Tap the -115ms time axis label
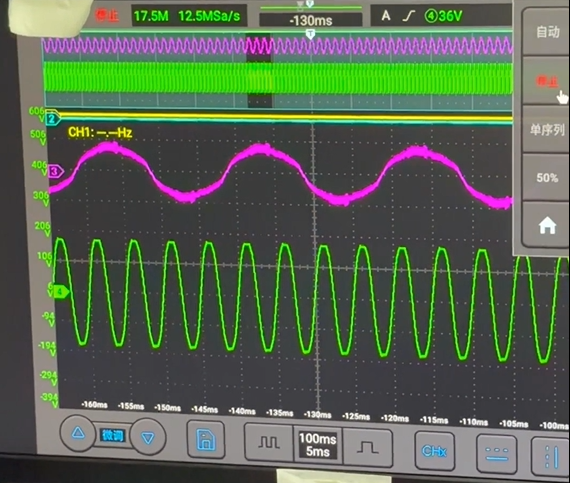570x483 pixels. coord(434,420)
